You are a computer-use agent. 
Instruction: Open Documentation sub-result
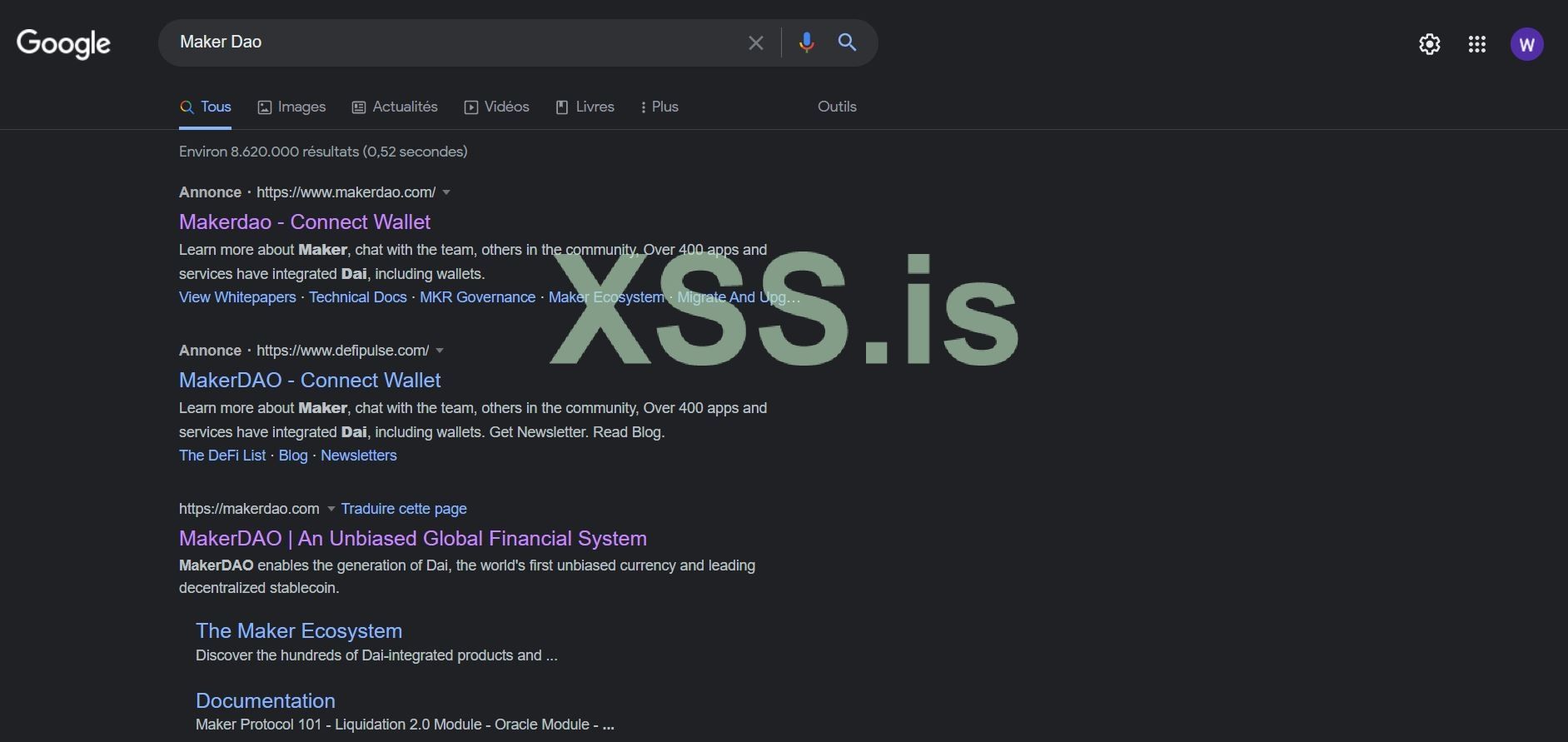(266, 700)
